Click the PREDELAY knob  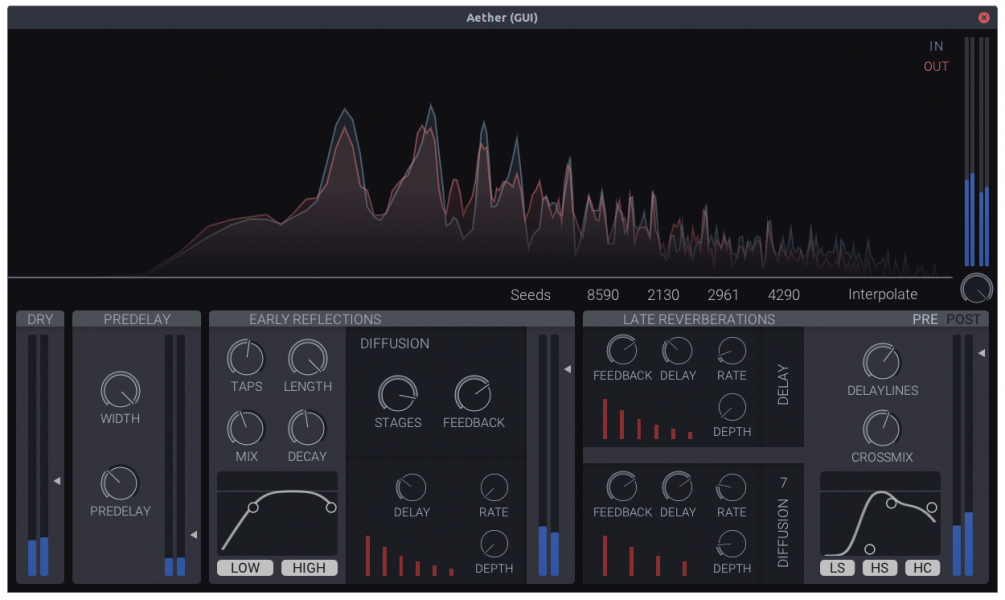[x=120, y=483]
